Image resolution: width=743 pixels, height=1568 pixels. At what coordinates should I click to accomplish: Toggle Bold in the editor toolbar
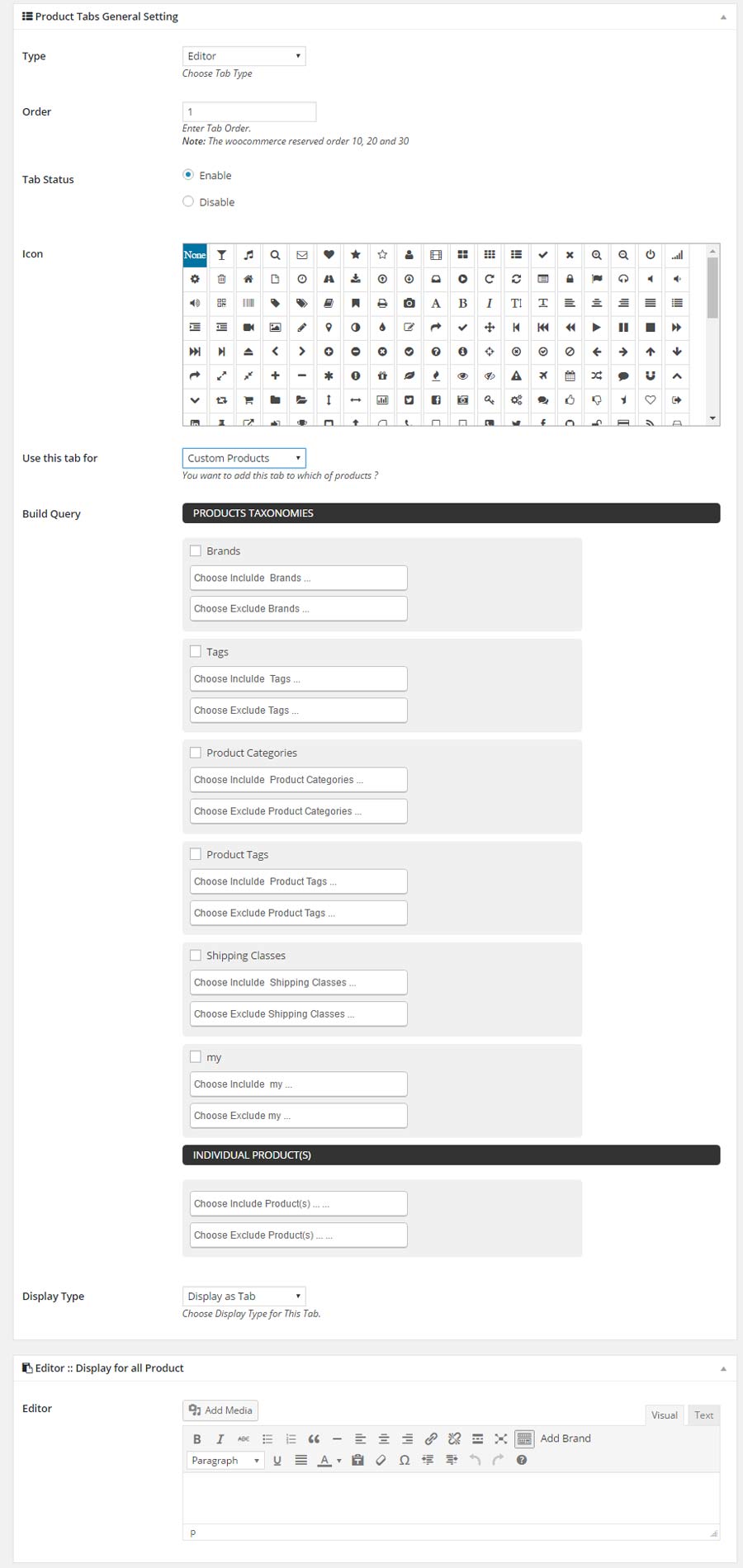point(196,1438)
